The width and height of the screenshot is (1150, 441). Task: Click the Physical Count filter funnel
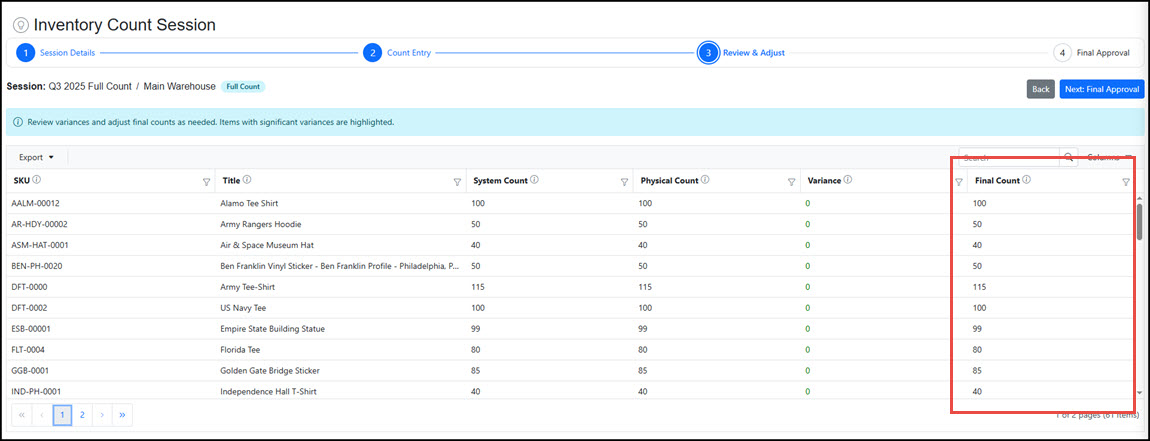point(791,182)
